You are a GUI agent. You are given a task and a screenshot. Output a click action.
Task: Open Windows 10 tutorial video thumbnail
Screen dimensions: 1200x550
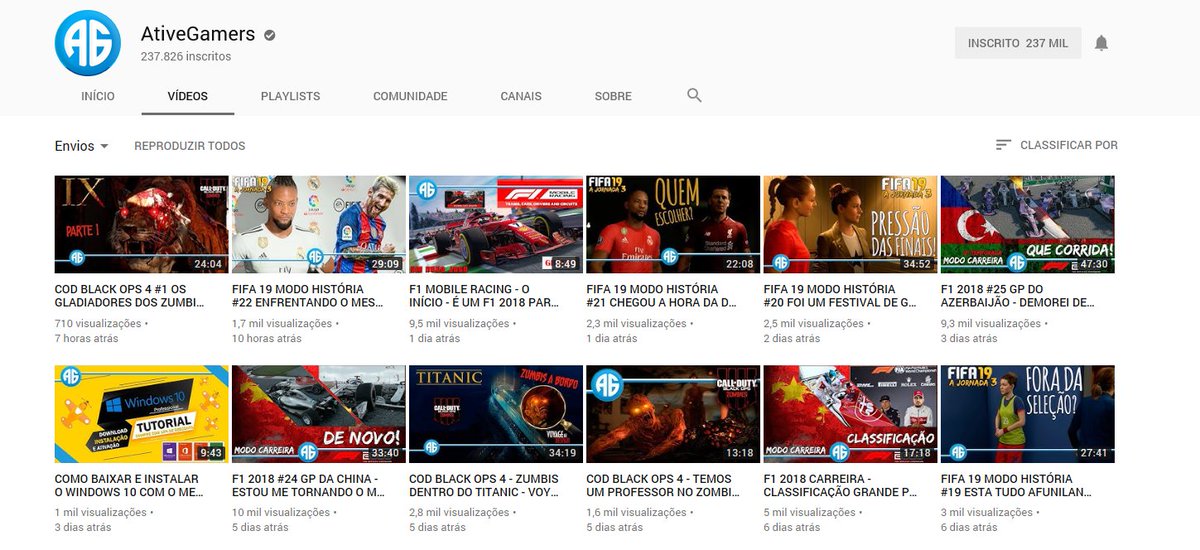click(141, 414)
